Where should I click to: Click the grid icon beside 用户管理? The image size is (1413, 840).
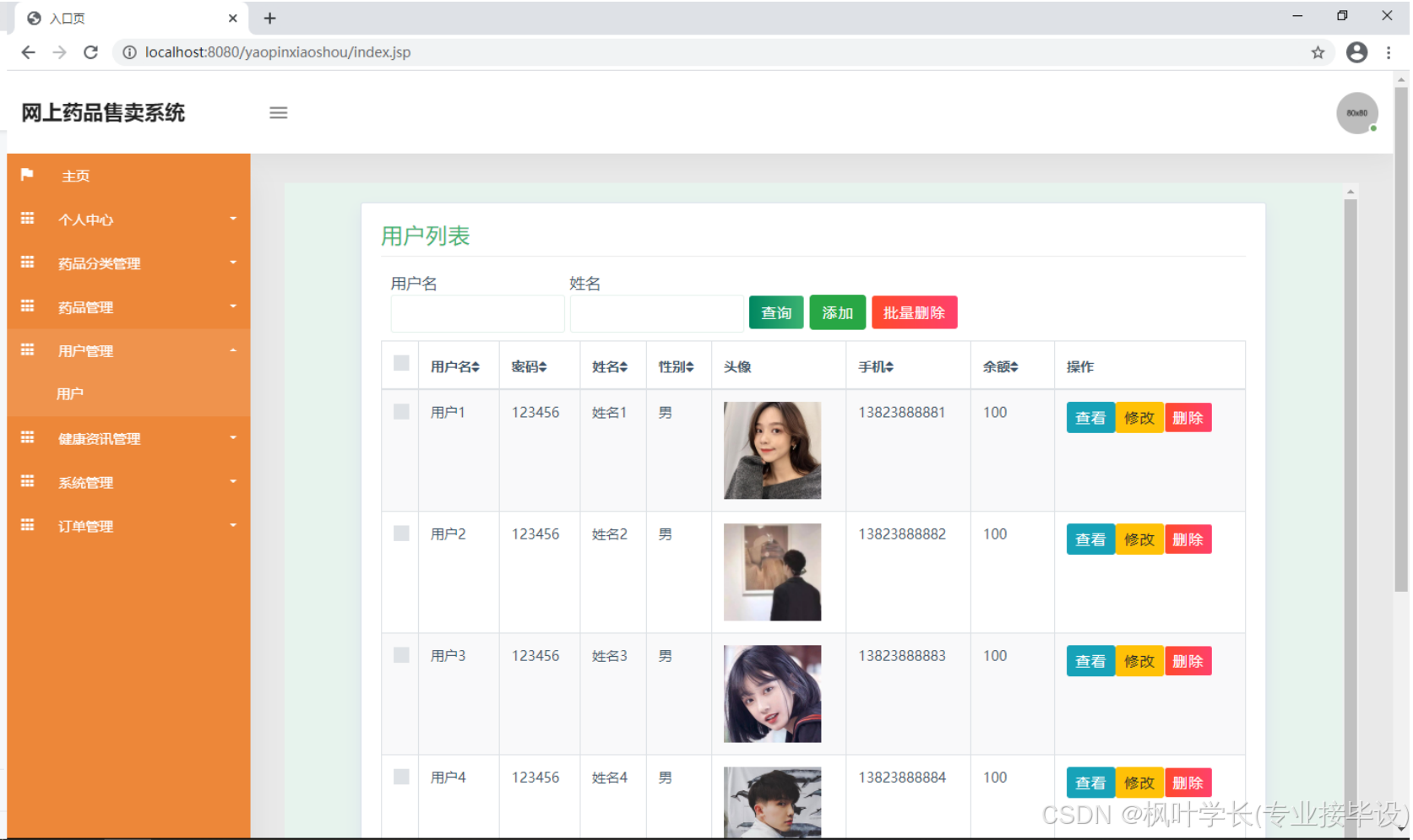(27, 350)
